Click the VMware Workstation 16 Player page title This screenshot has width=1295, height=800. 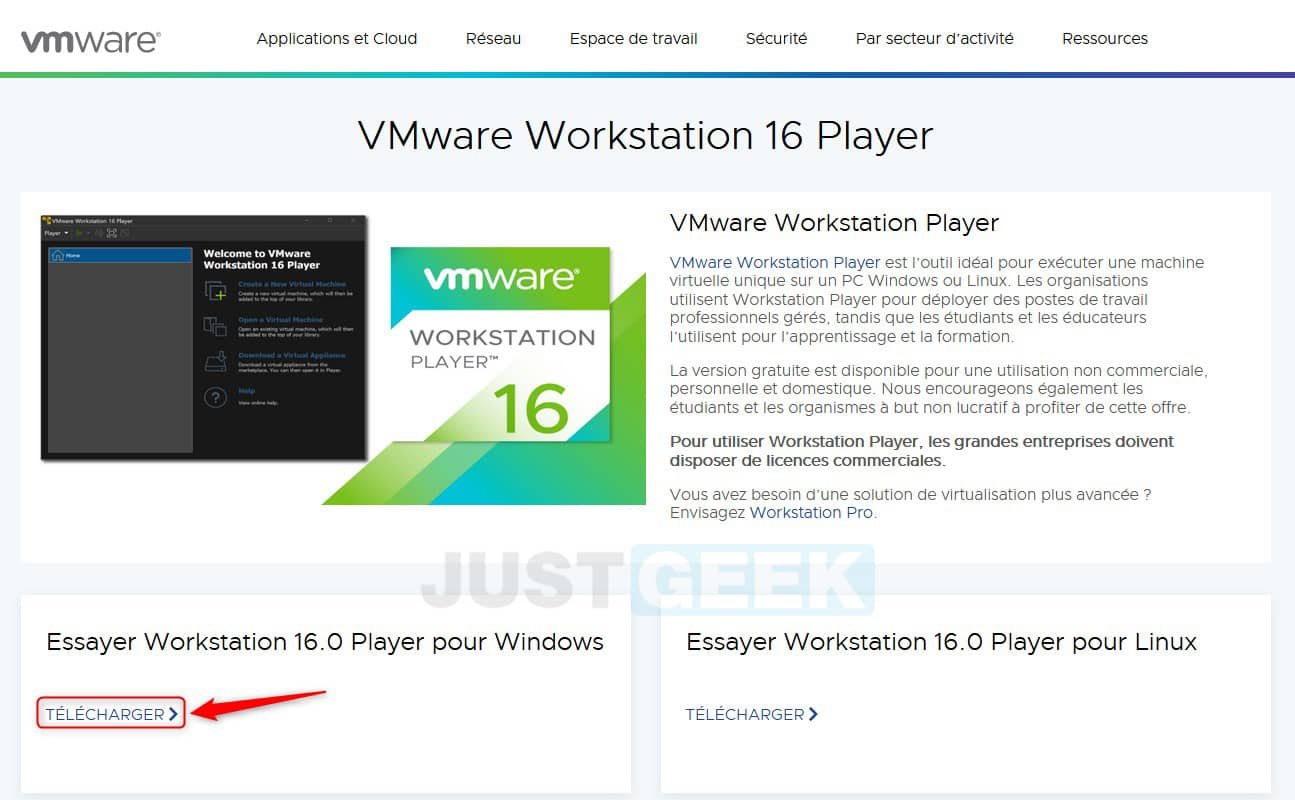pos(646,135)
